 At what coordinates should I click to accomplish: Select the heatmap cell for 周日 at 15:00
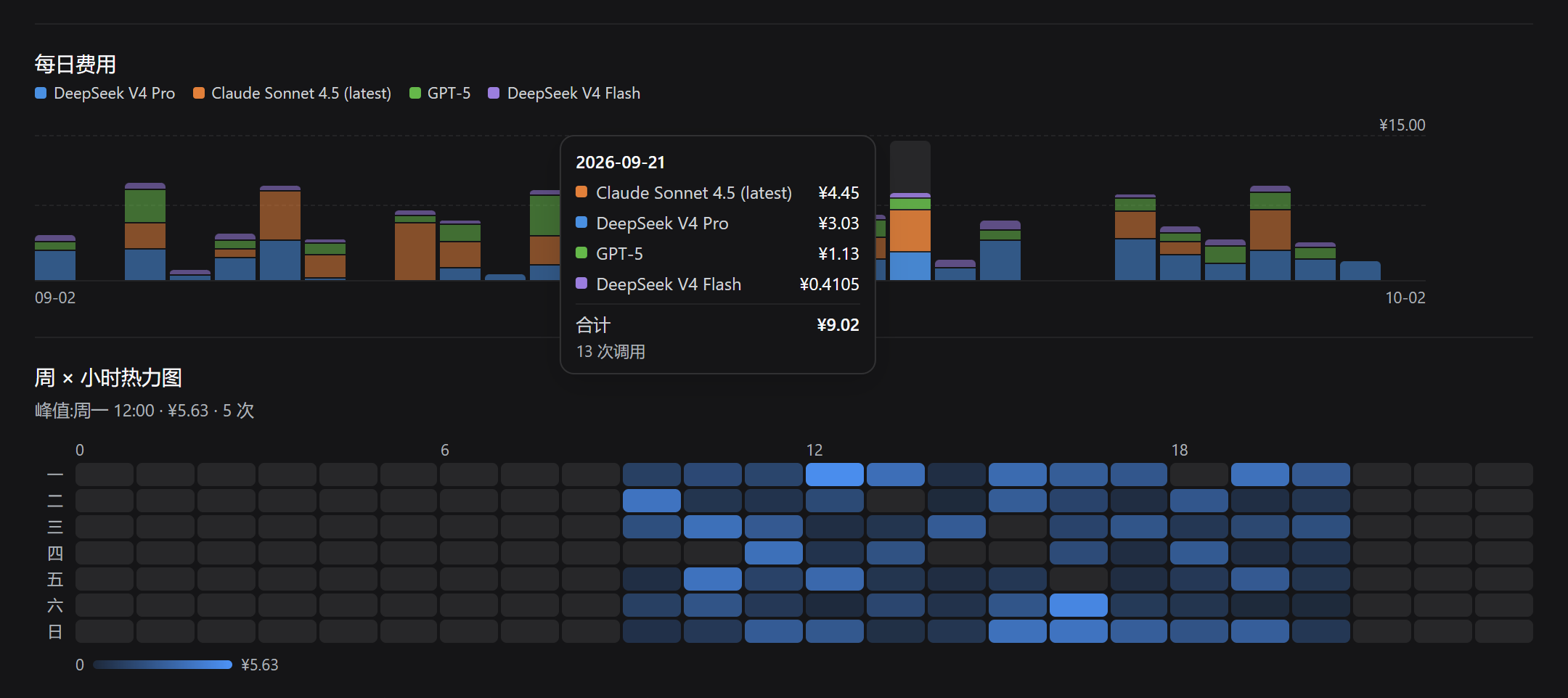[x=1018, y=631]
